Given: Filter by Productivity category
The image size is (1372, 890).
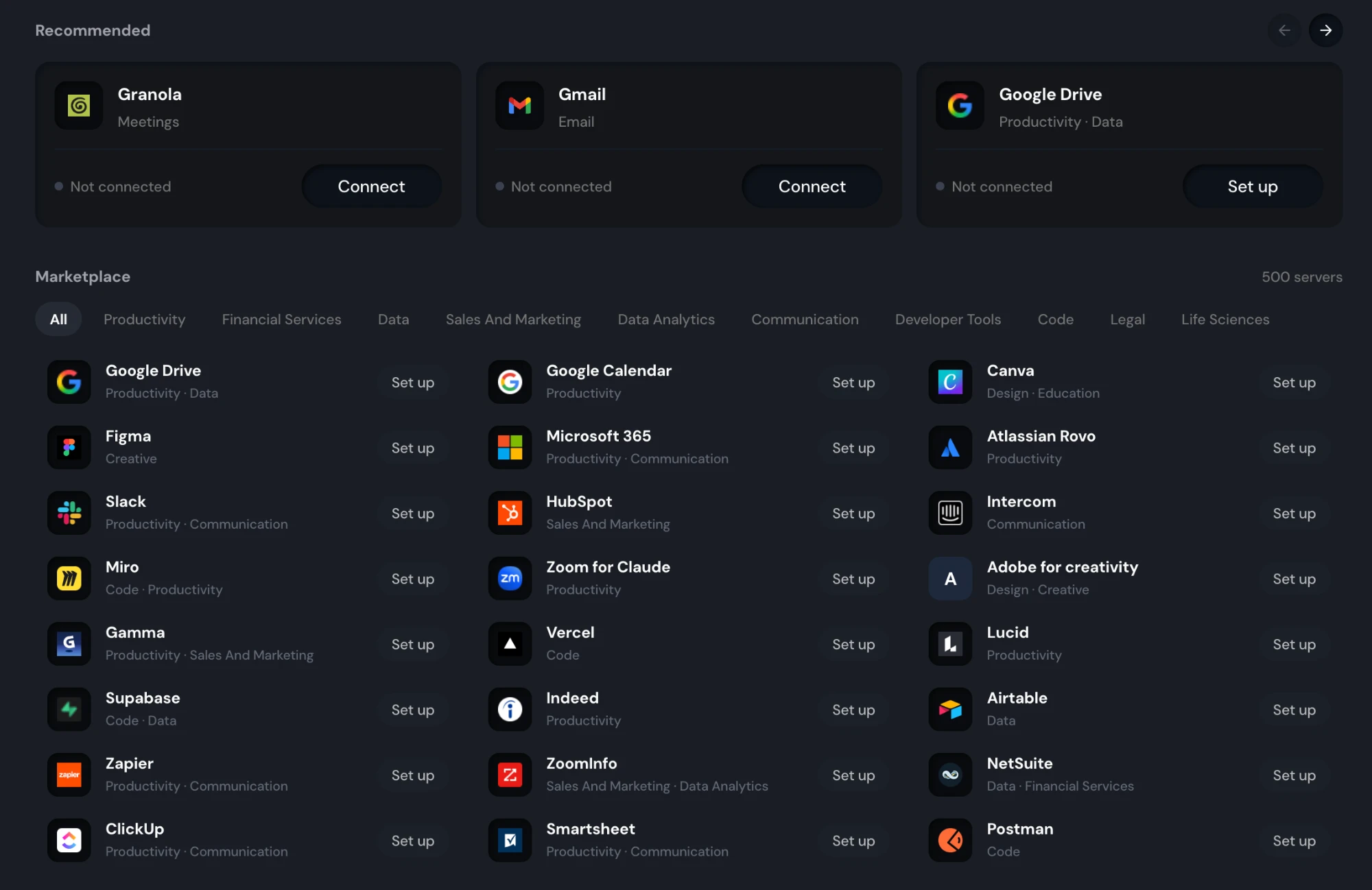Looking at the screenshot, I should [144, 320].
